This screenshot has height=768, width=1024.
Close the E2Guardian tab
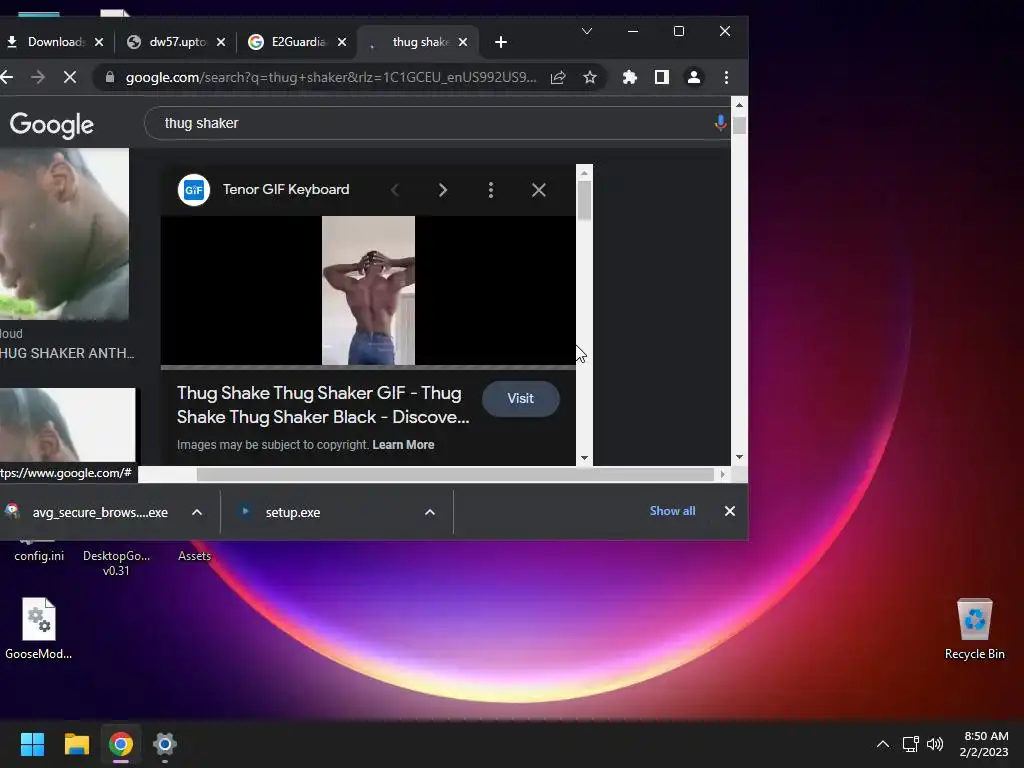(342, 42)
